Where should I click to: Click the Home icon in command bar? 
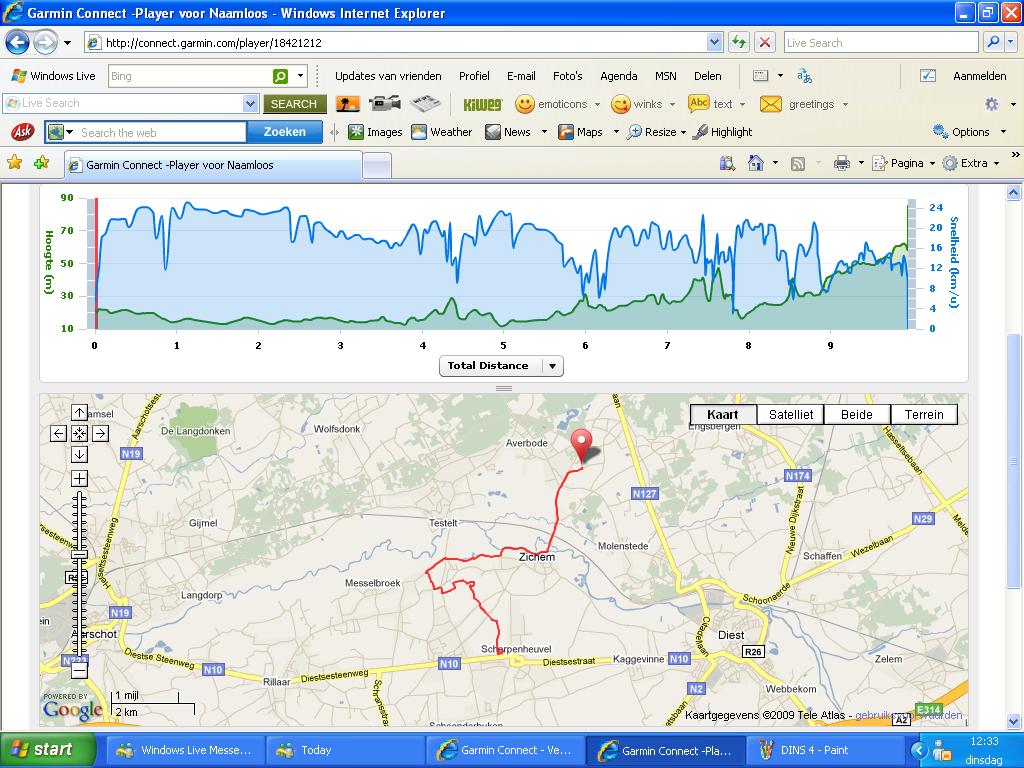(756, 163)
